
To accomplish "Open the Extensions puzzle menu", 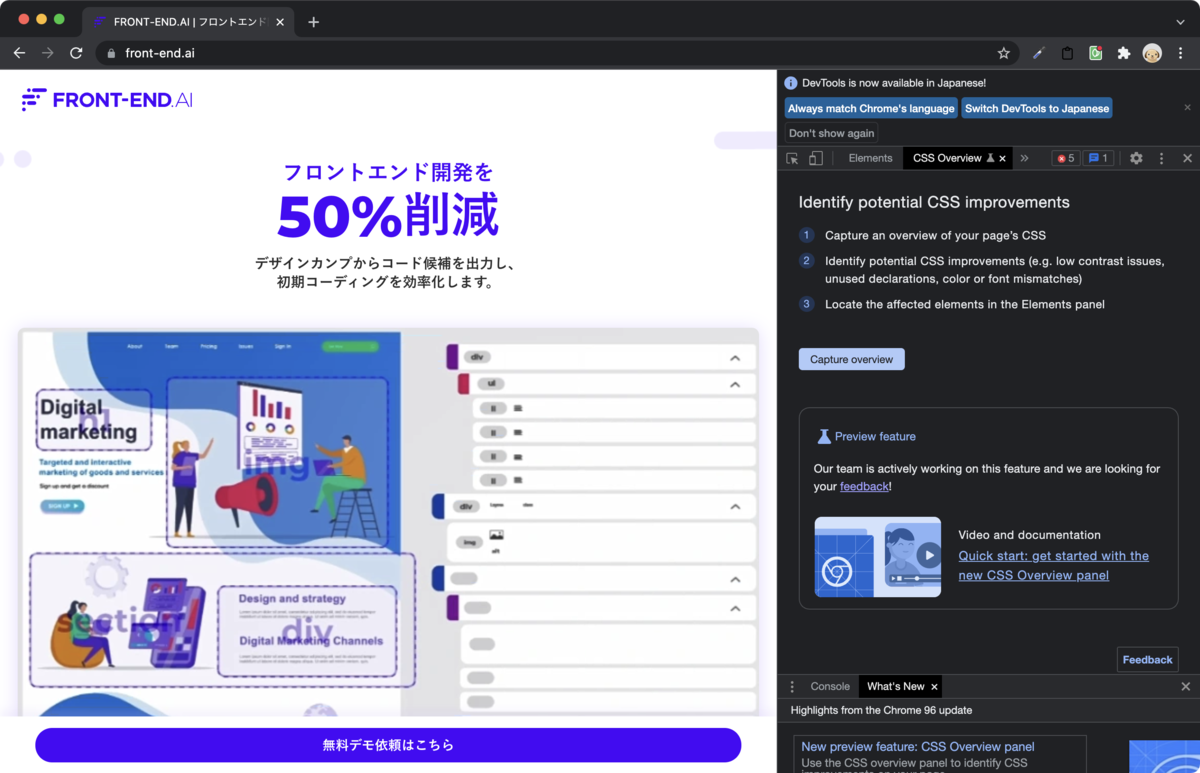I will coord(1124,53).
